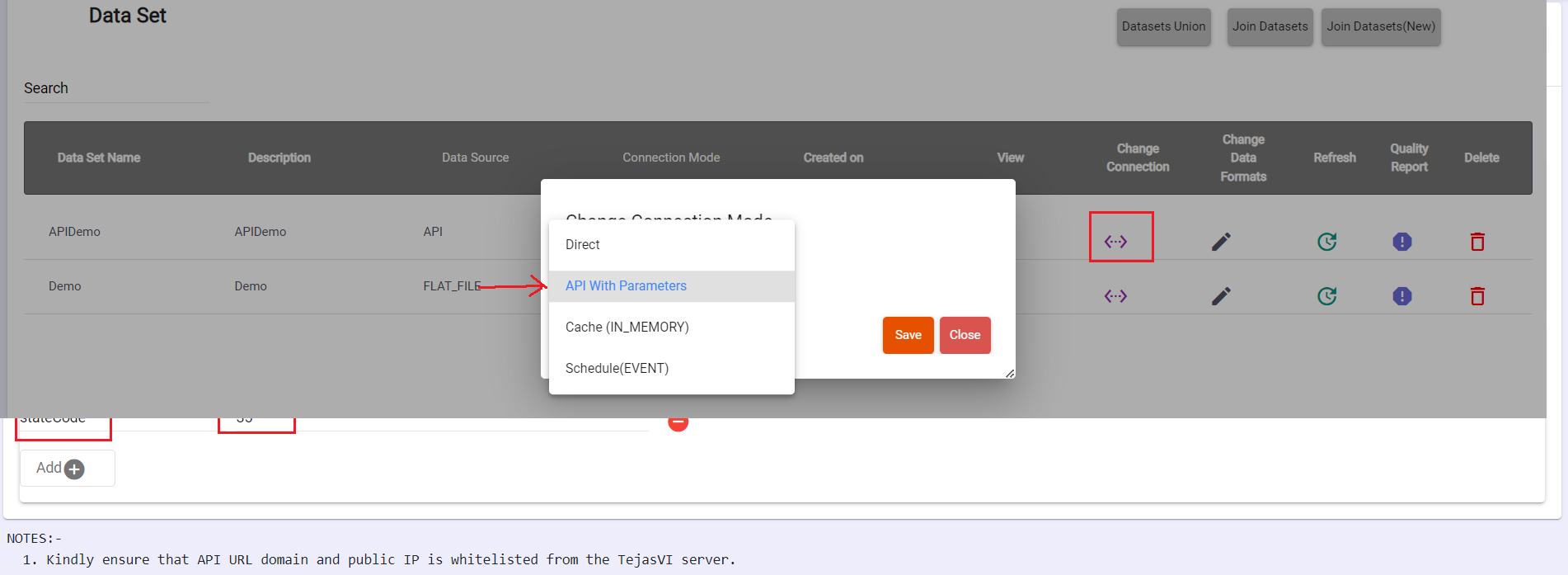Refresh the Demo dataset
1568x575 pixels.
(x=1326, y=296)
